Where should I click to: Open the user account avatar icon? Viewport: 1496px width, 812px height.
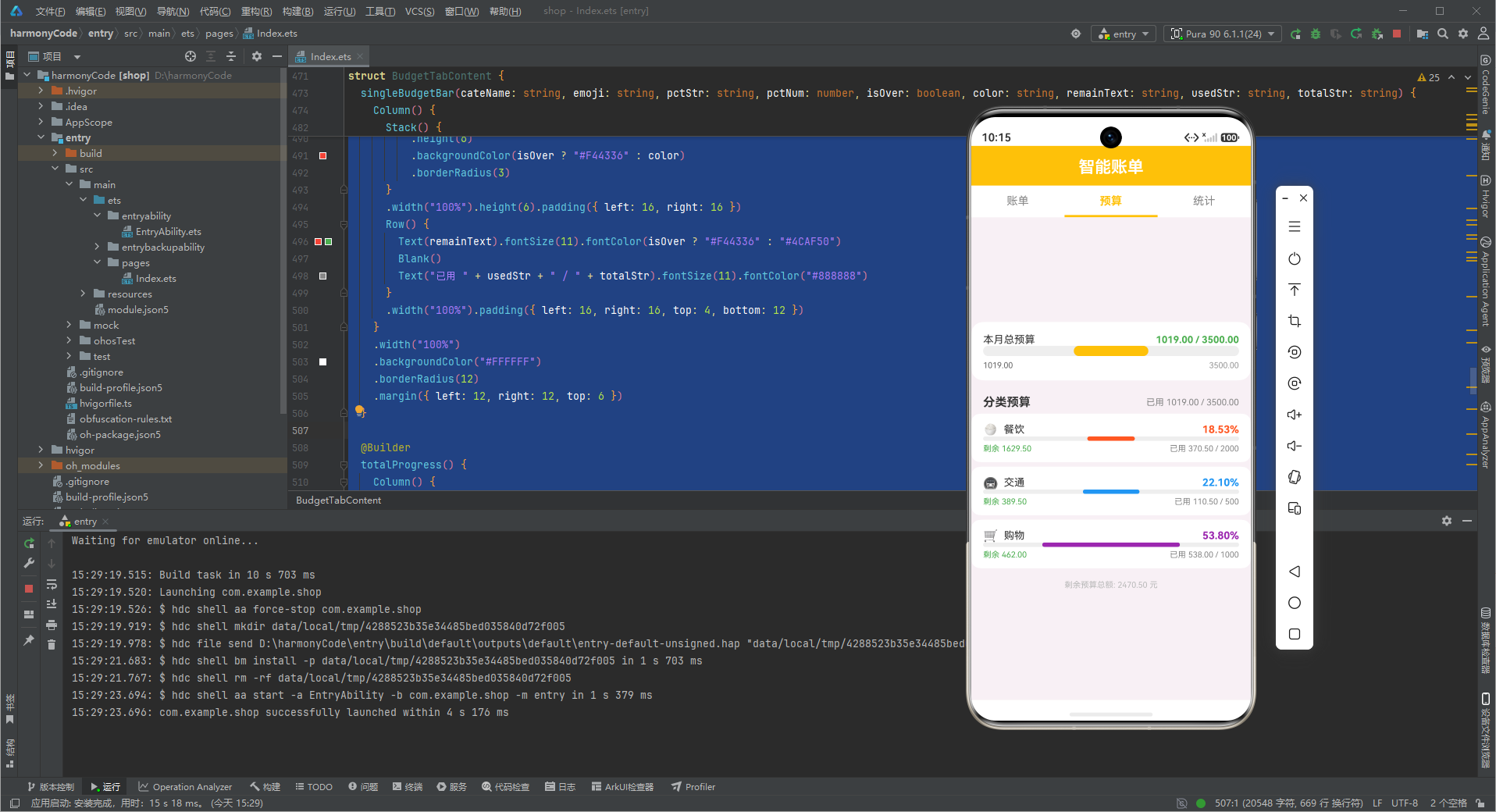point(1484,34)
